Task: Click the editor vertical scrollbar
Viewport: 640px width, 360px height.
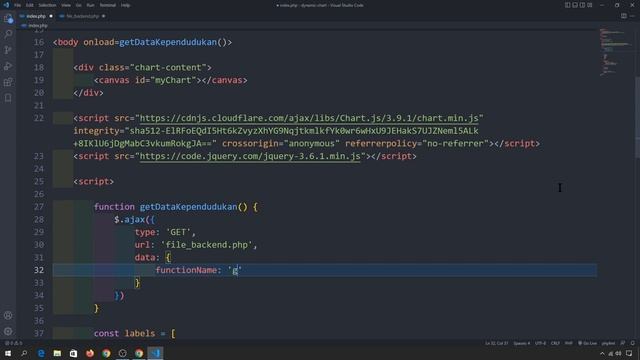Action: point(637,118)
